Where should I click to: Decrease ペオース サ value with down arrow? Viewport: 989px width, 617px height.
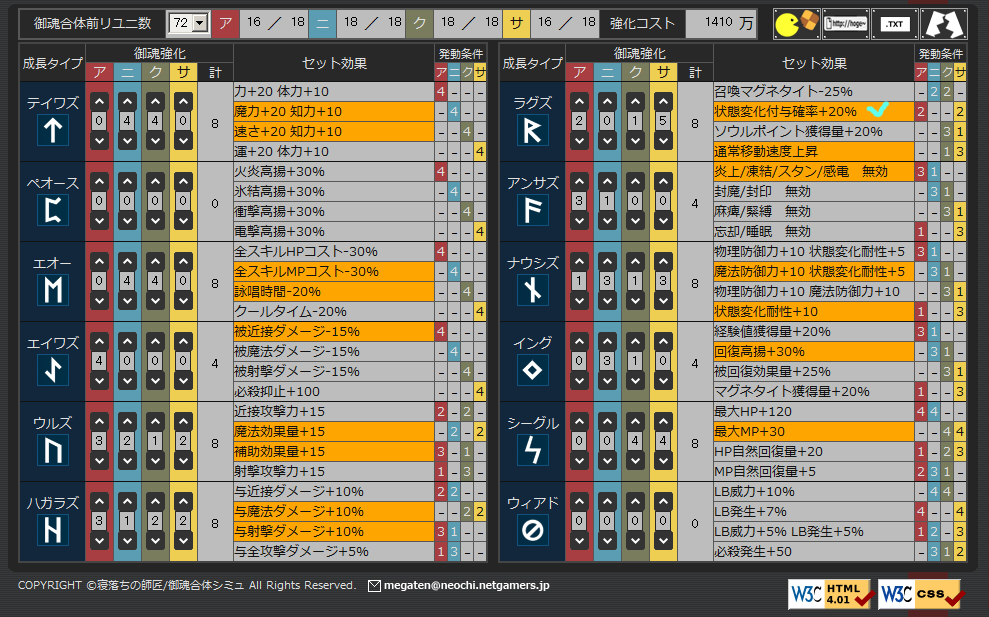(x=183, y=220)
